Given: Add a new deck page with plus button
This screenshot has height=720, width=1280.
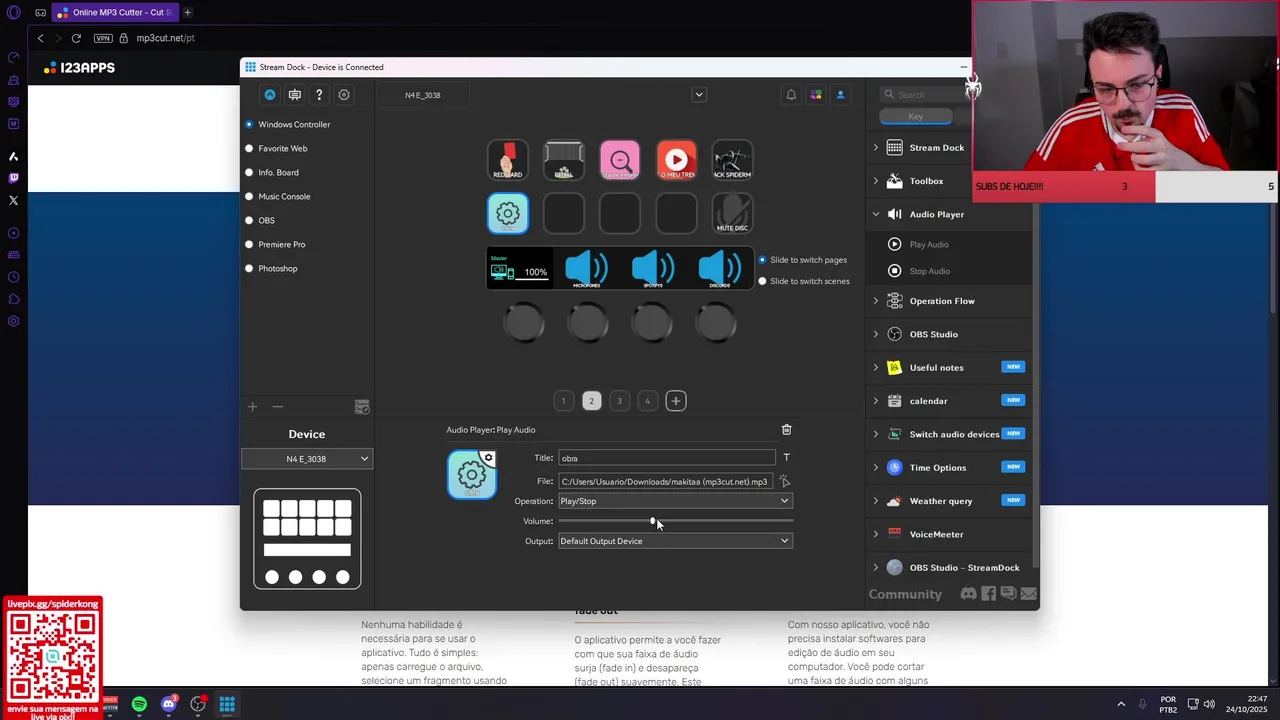Looking at the screenshot, I should point(676,401).
